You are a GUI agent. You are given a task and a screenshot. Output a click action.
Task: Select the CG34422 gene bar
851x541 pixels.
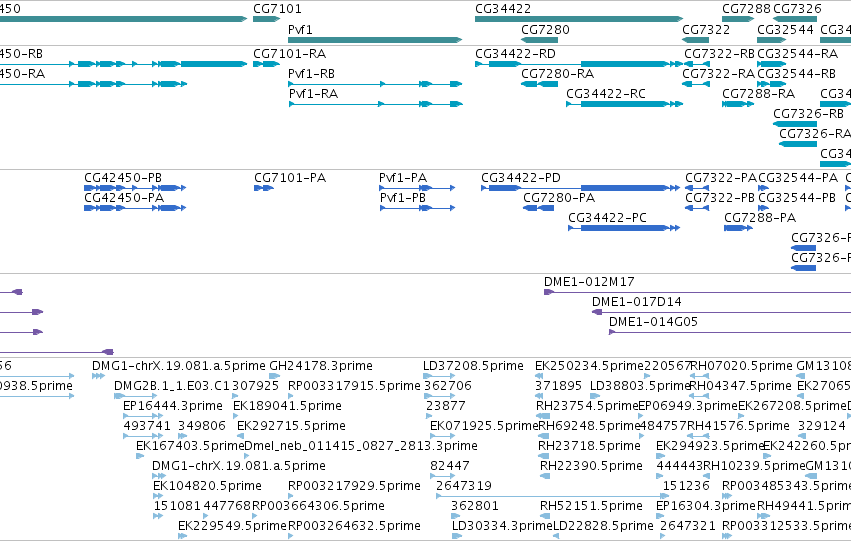click(x=579, y=19)
